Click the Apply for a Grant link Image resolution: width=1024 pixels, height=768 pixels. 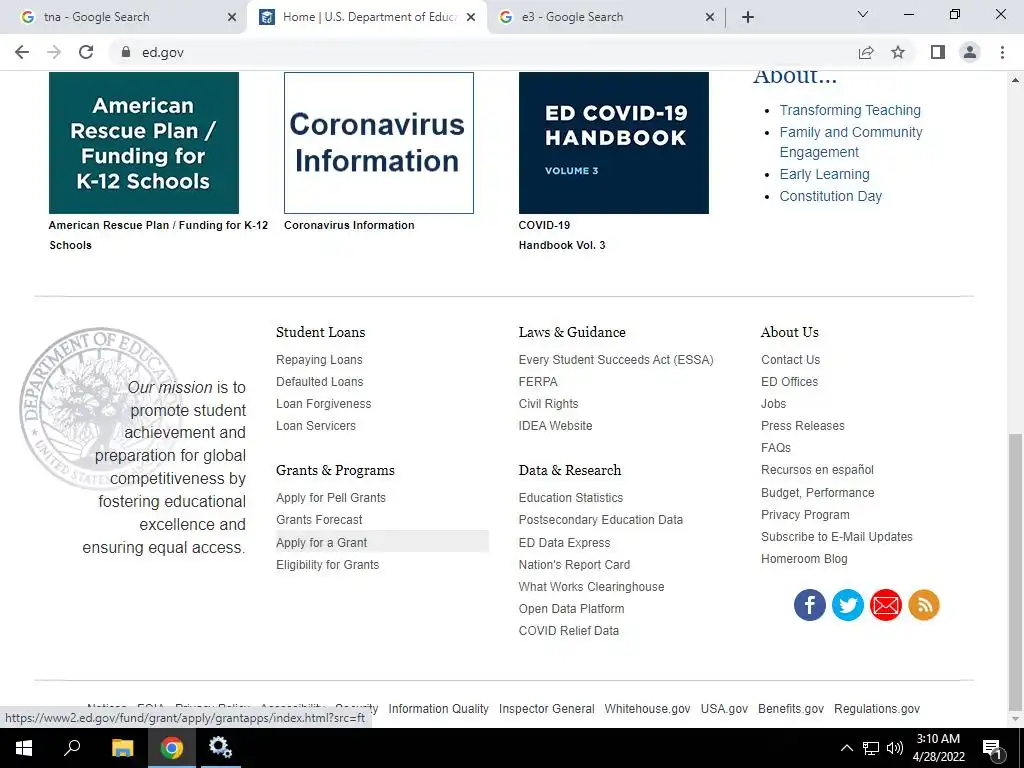321,543
